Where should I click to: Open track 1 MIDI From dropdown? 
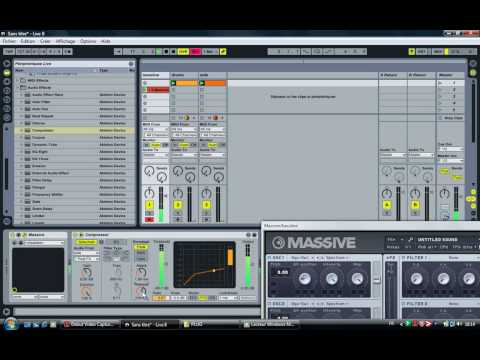coord(156,129)
